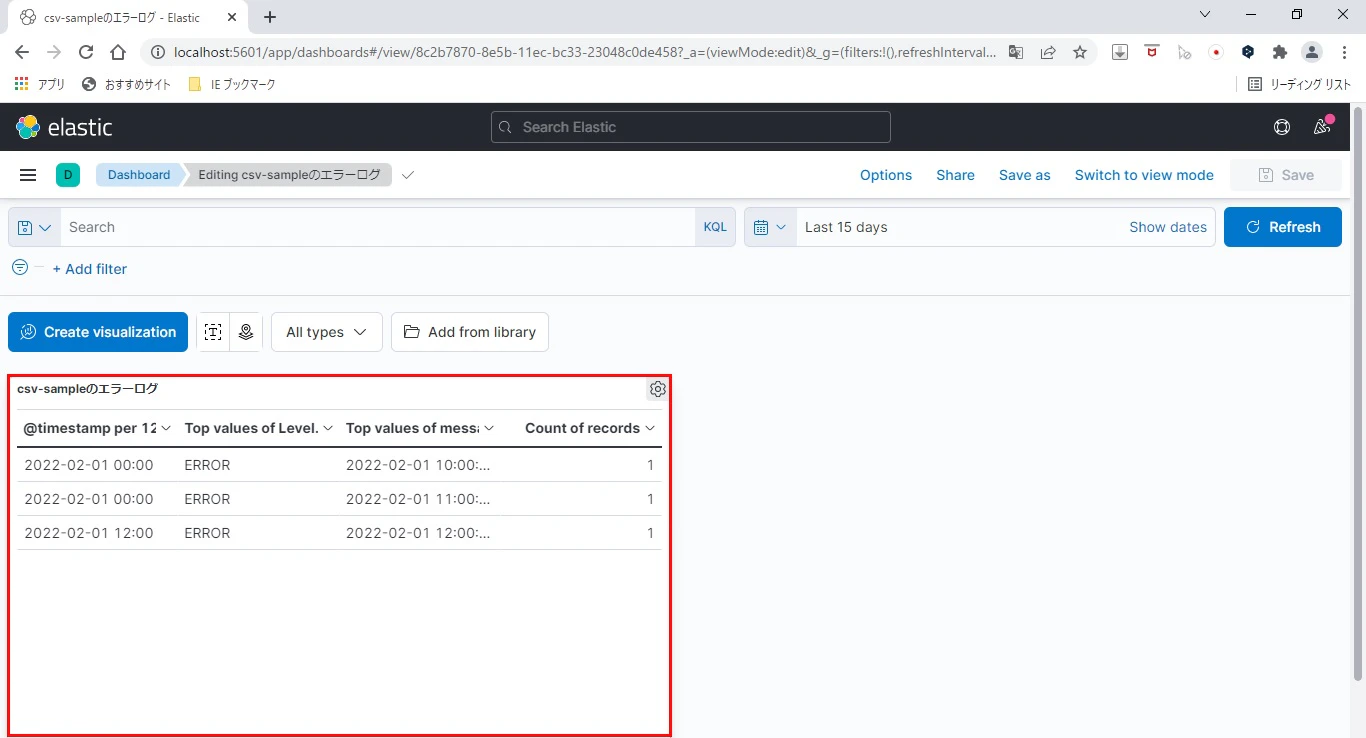Expand the All types dropdown
The width and height of the screenshot is (1366, 738).
coord(327,332)
